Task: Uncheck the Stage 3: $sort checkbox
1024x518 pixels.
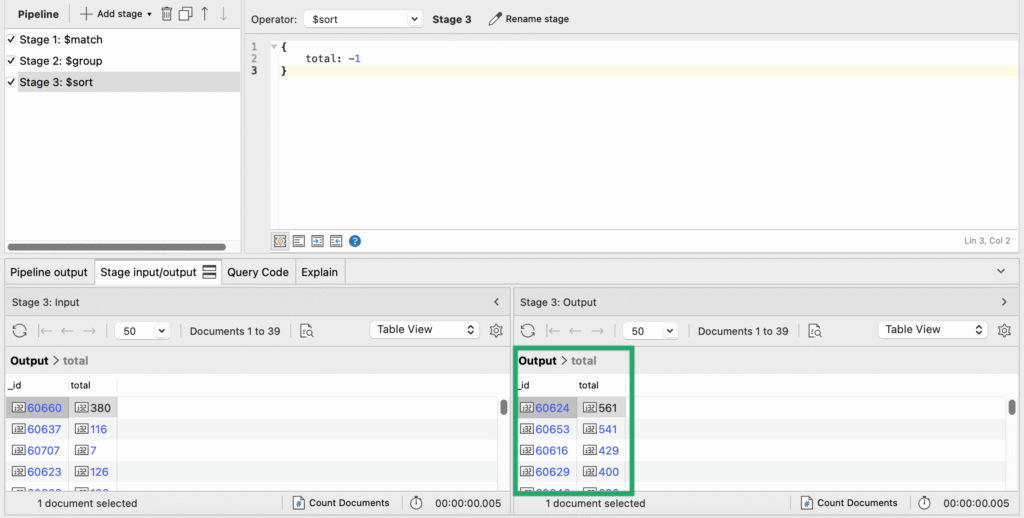Action: (x=11, y=82)
